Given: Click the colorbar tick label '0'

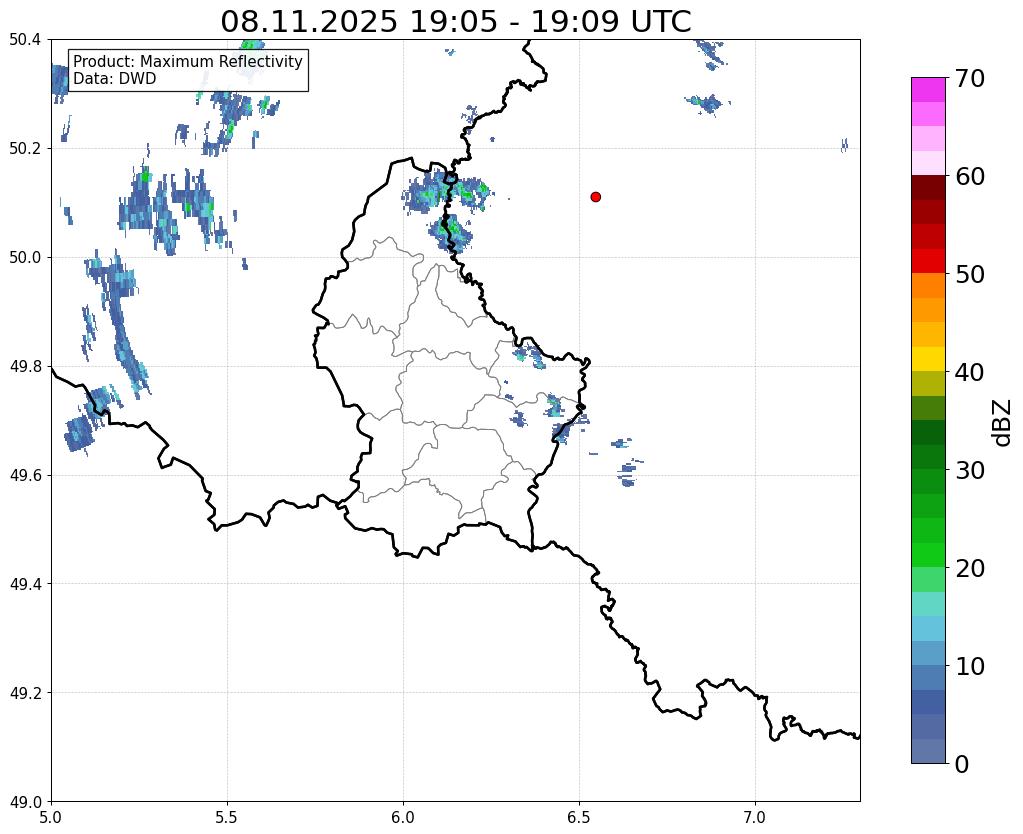Looking at the screenshot, I should pos(962,764).
